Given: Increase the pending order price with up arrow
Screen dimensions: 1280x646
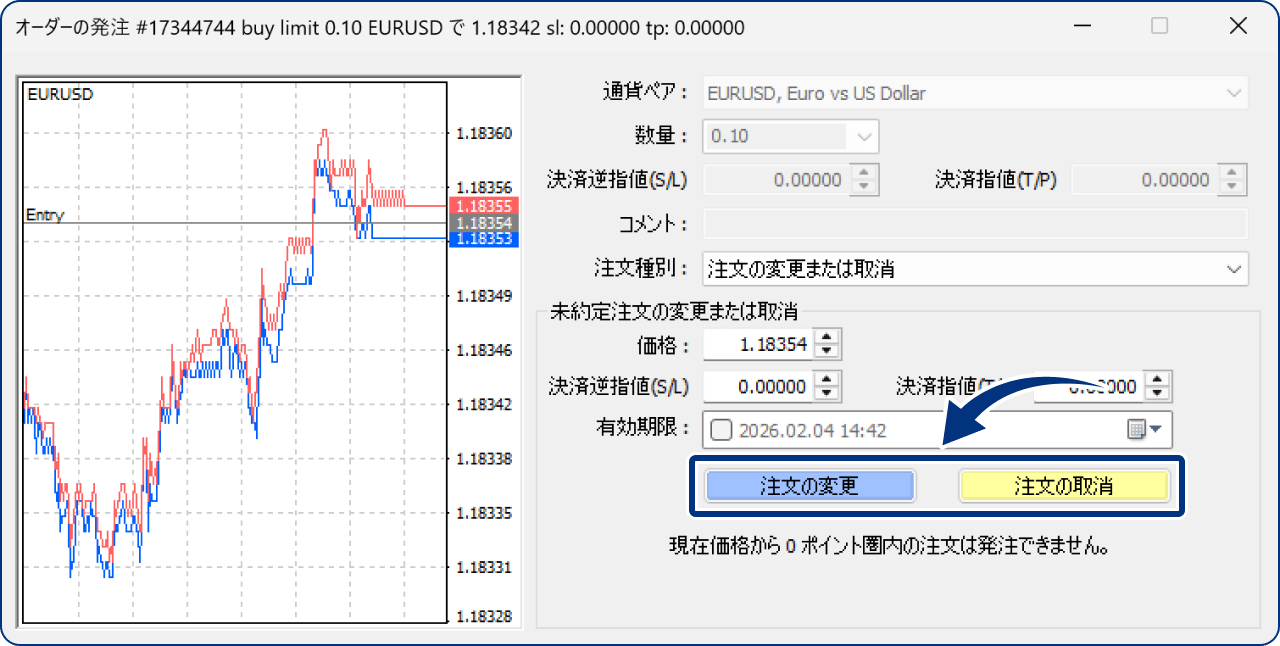Looking at the screenshot, I should pos(827,340).
